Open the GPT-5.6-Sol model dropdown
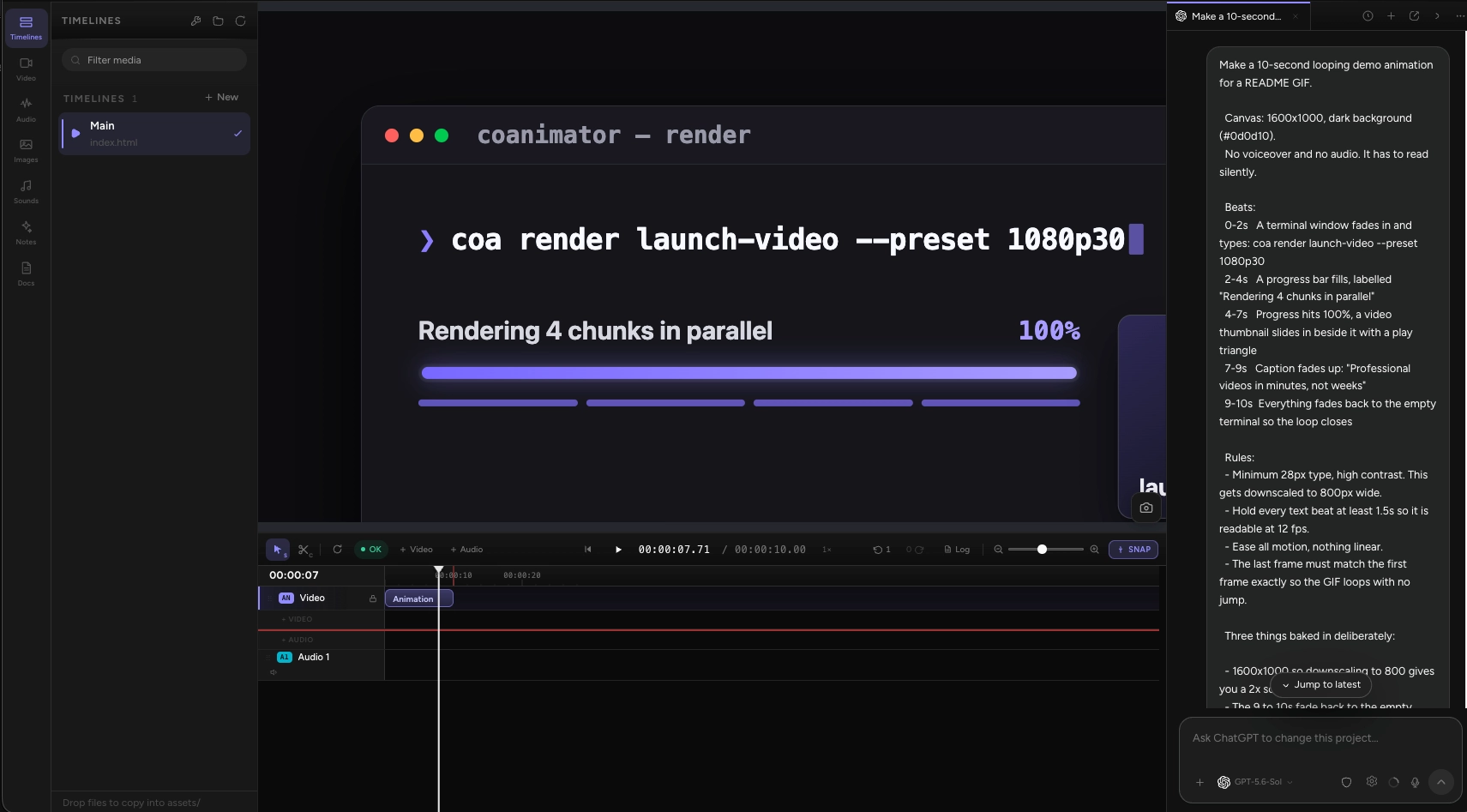This screenshot has width=1467, height=812. (x=1255, y=782)
